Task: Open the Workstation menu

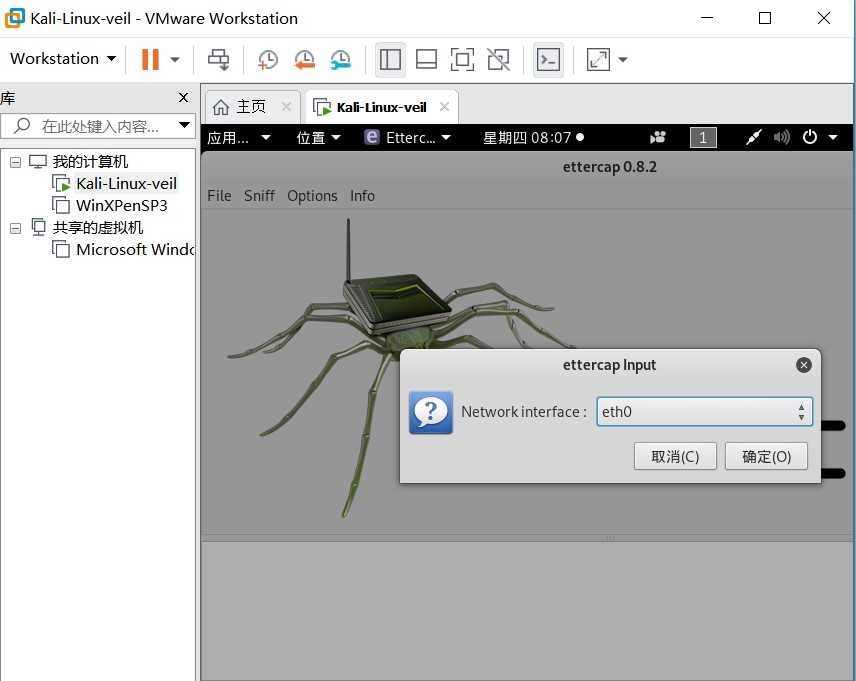Action: click(x=63, y=58)
